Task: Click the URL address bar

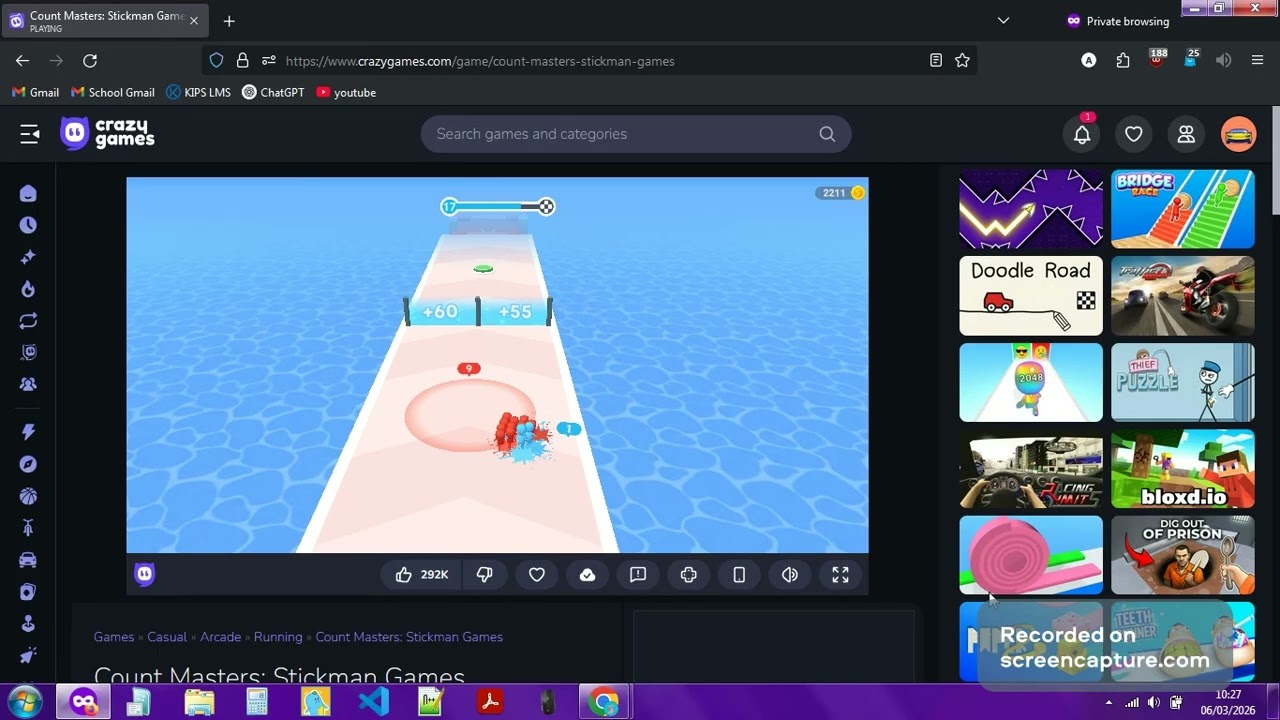Action: click(590, 61)
